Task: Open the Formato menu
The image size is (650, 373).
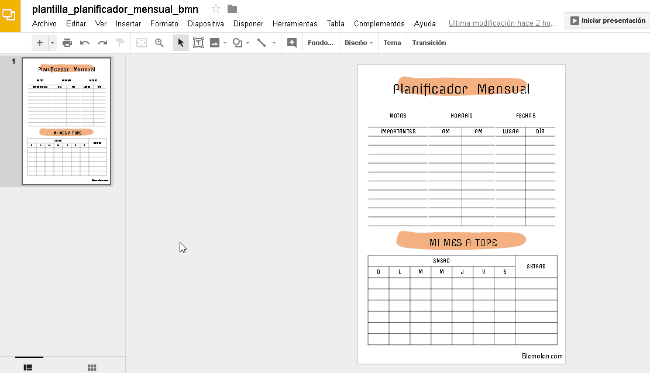Action: pyautogui.click(x=164, y=24)
